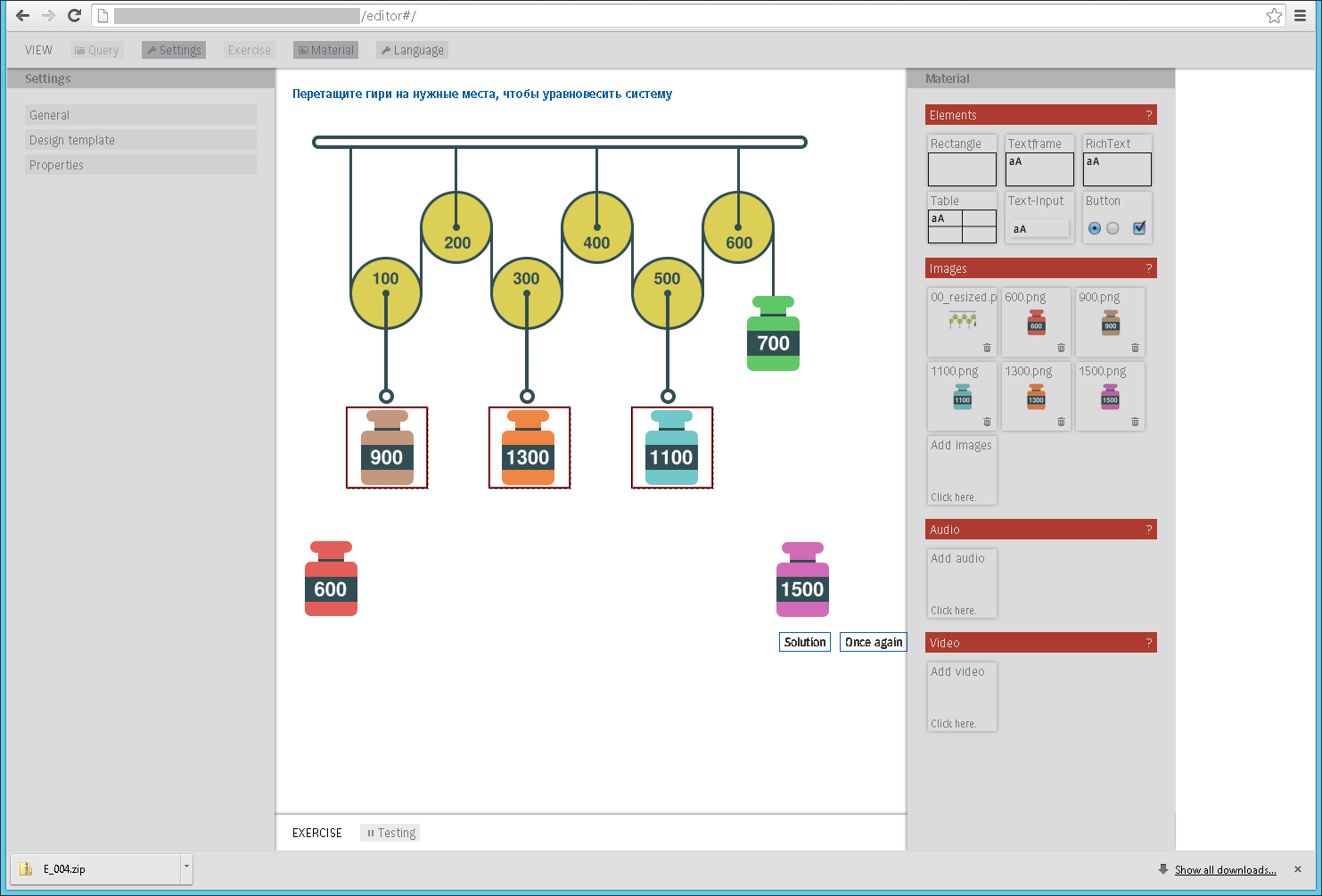This screenshot has width=1322, height=896.
Task: Click Show all downloads link
Action: tap(1225, 870)
